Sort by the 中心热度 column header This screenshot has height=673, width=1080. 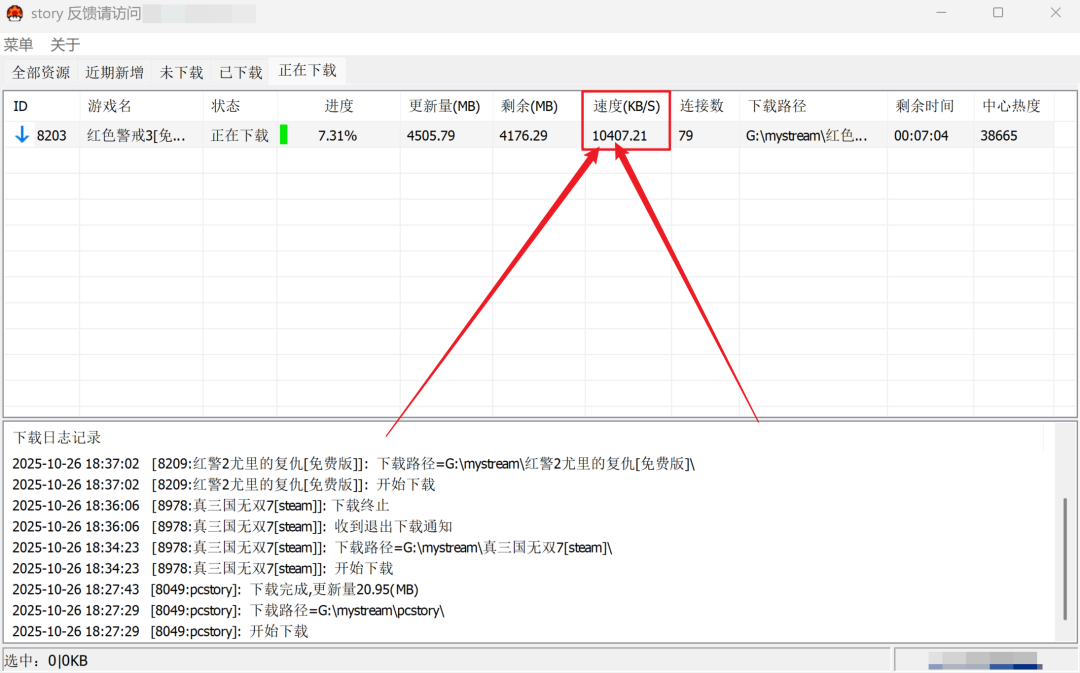click(1011, 106)
